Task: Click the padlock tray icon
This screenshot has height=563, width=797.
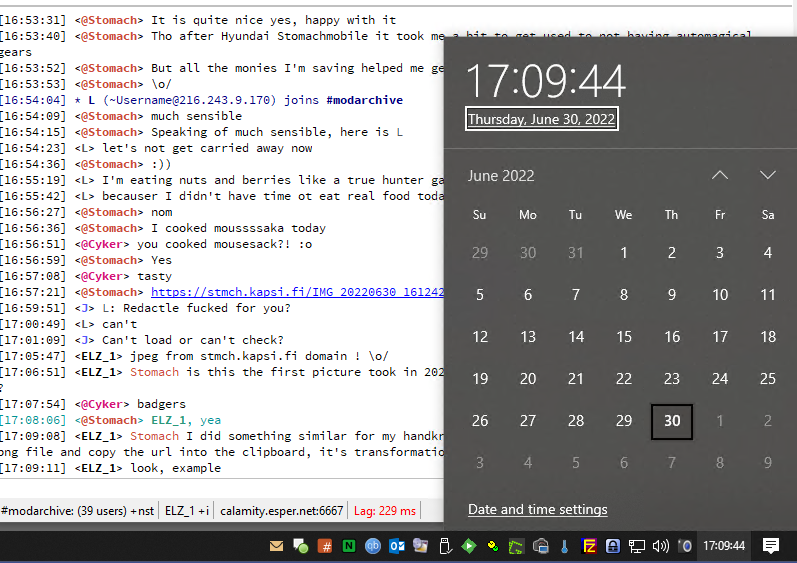Action: 612,546
